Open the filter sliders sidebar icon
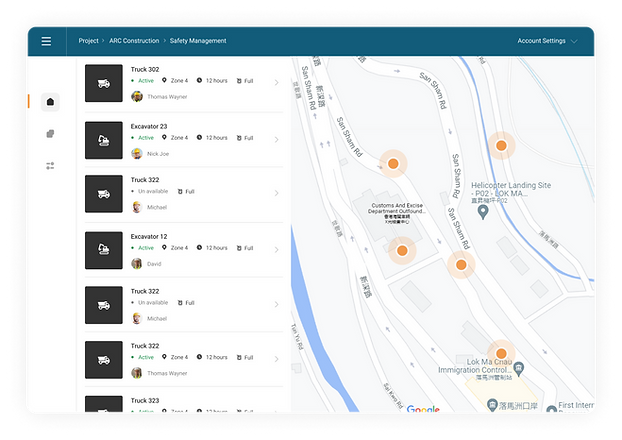The image size is (622, 440). click(50, 166)
